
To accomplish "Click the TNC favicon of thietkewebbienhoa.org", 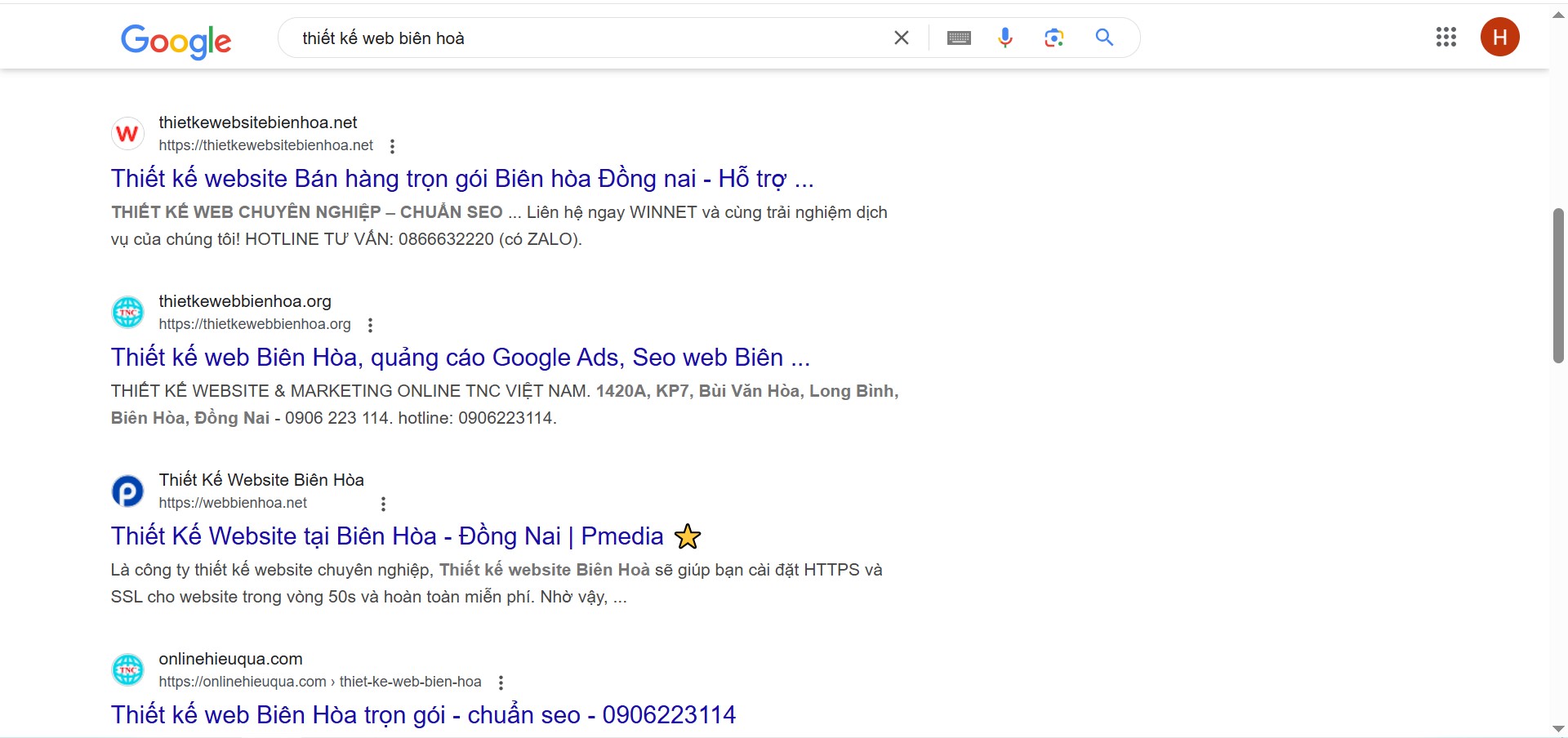I will click(x=127, y=312).
